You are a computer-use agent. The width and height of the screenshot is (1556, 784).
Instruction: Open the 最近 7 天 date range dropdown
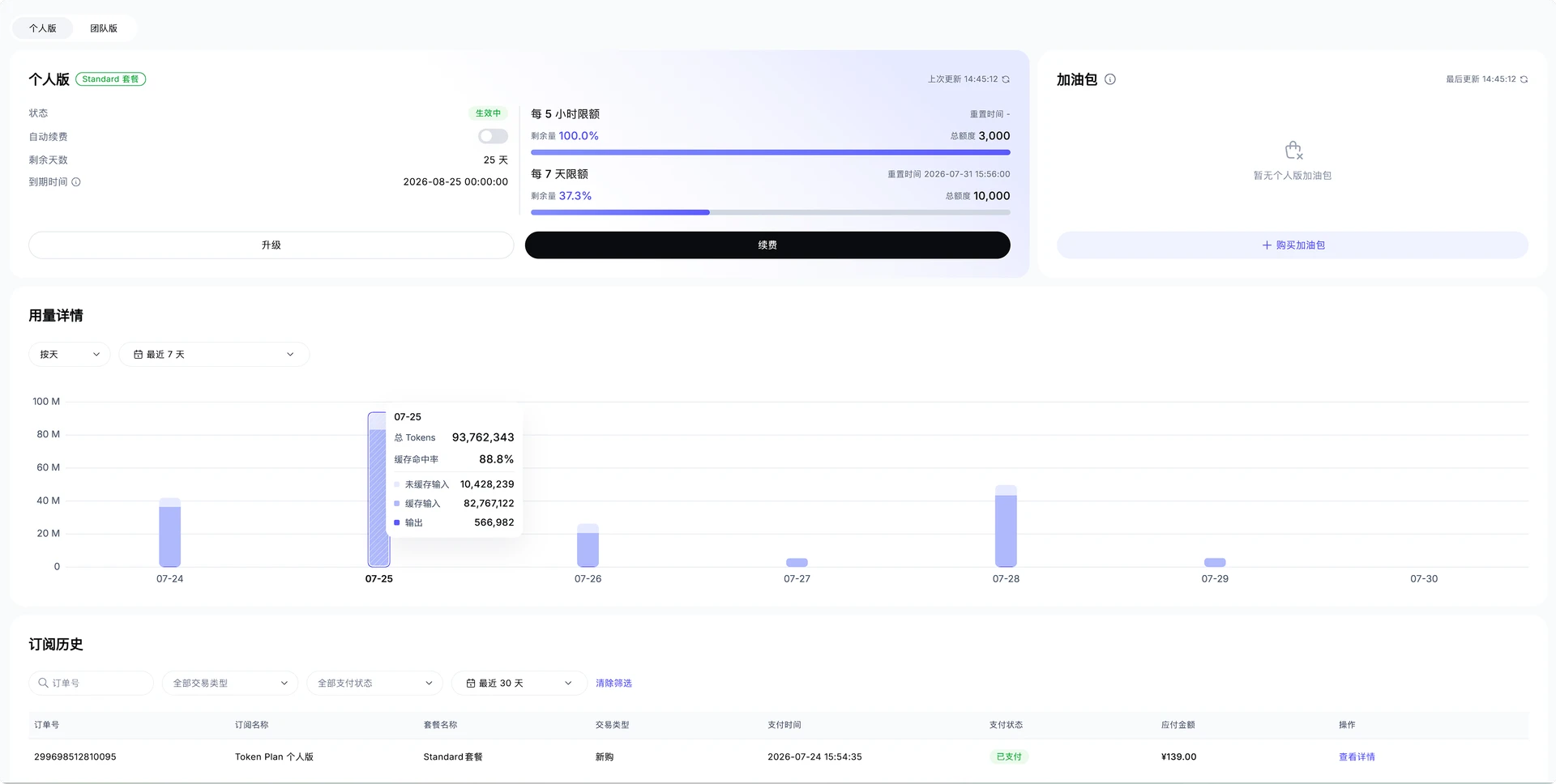(214, 355)
